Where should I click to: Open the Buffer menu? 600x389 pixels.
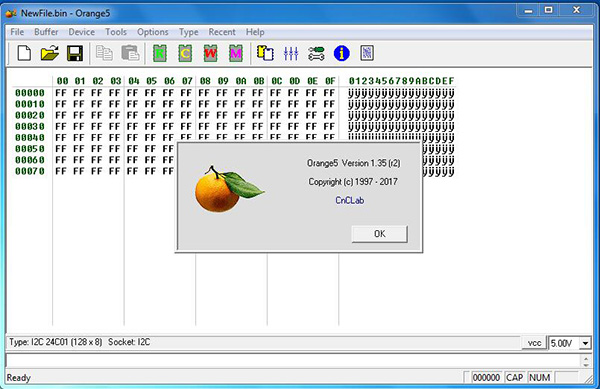click(46, 32)
